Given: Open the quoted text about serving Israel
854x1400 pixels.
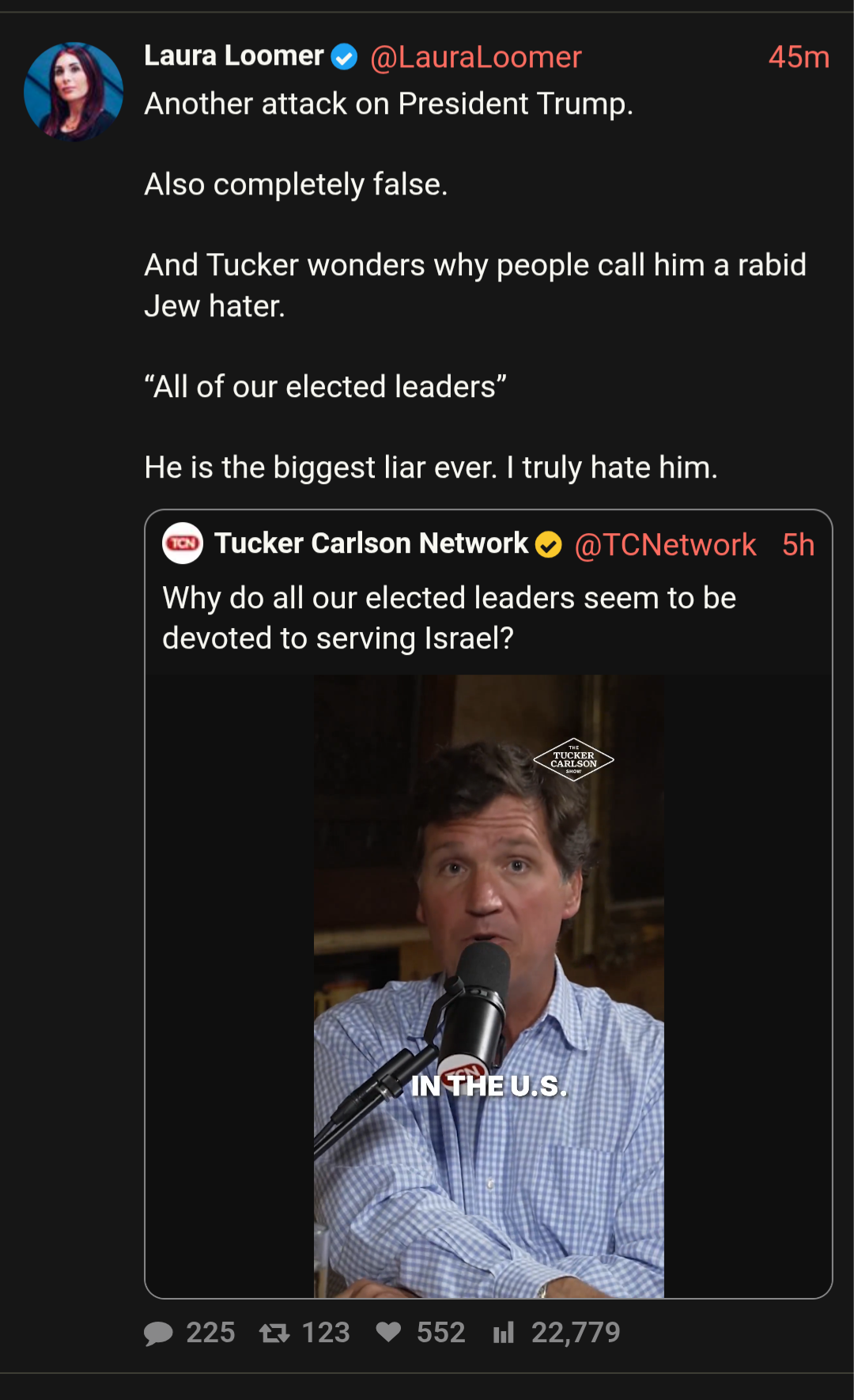Looking at the screenshot, I should point(448,618).
